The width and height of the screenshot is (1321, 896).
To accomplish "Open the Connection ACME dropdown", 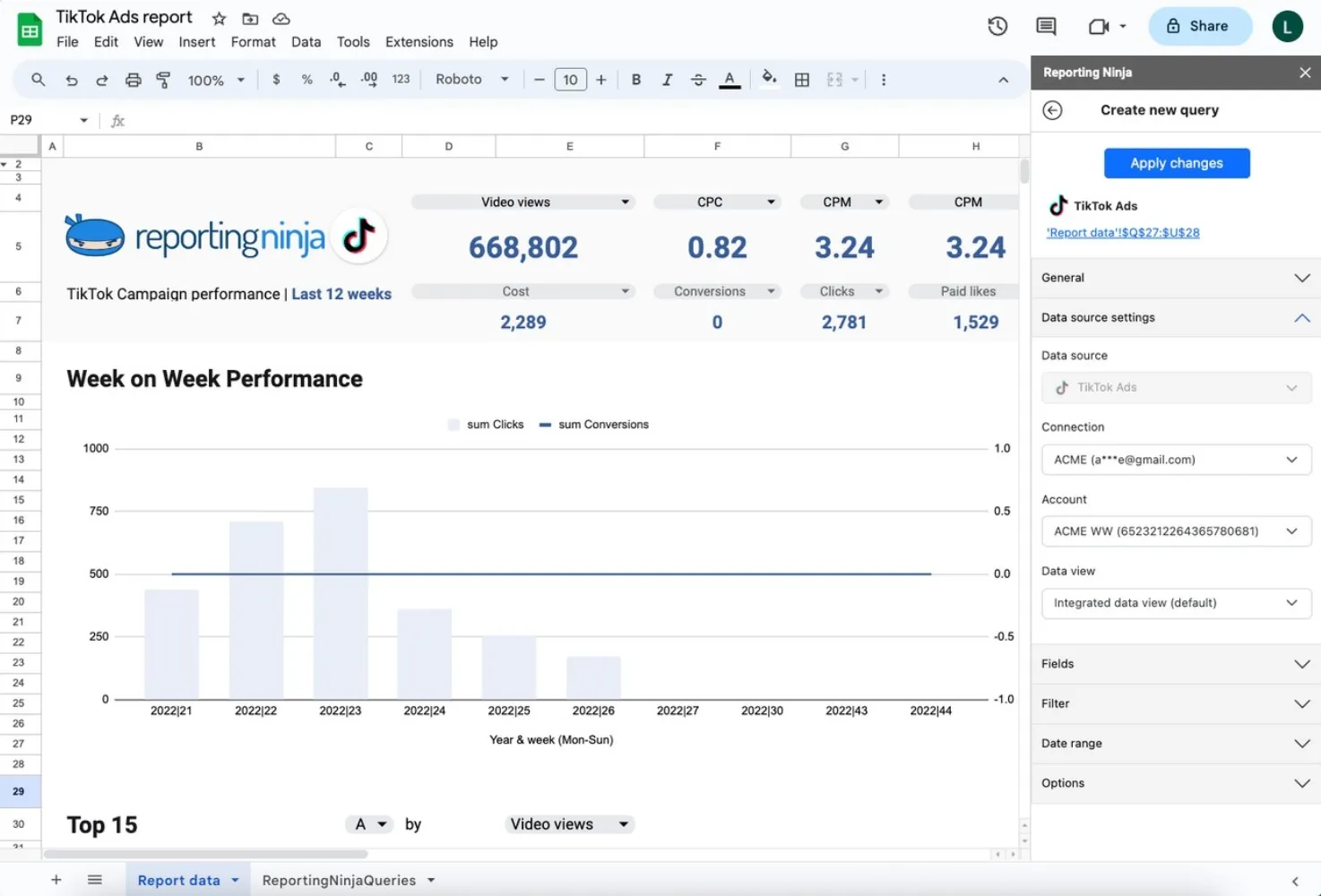I will coord(1176,460).
